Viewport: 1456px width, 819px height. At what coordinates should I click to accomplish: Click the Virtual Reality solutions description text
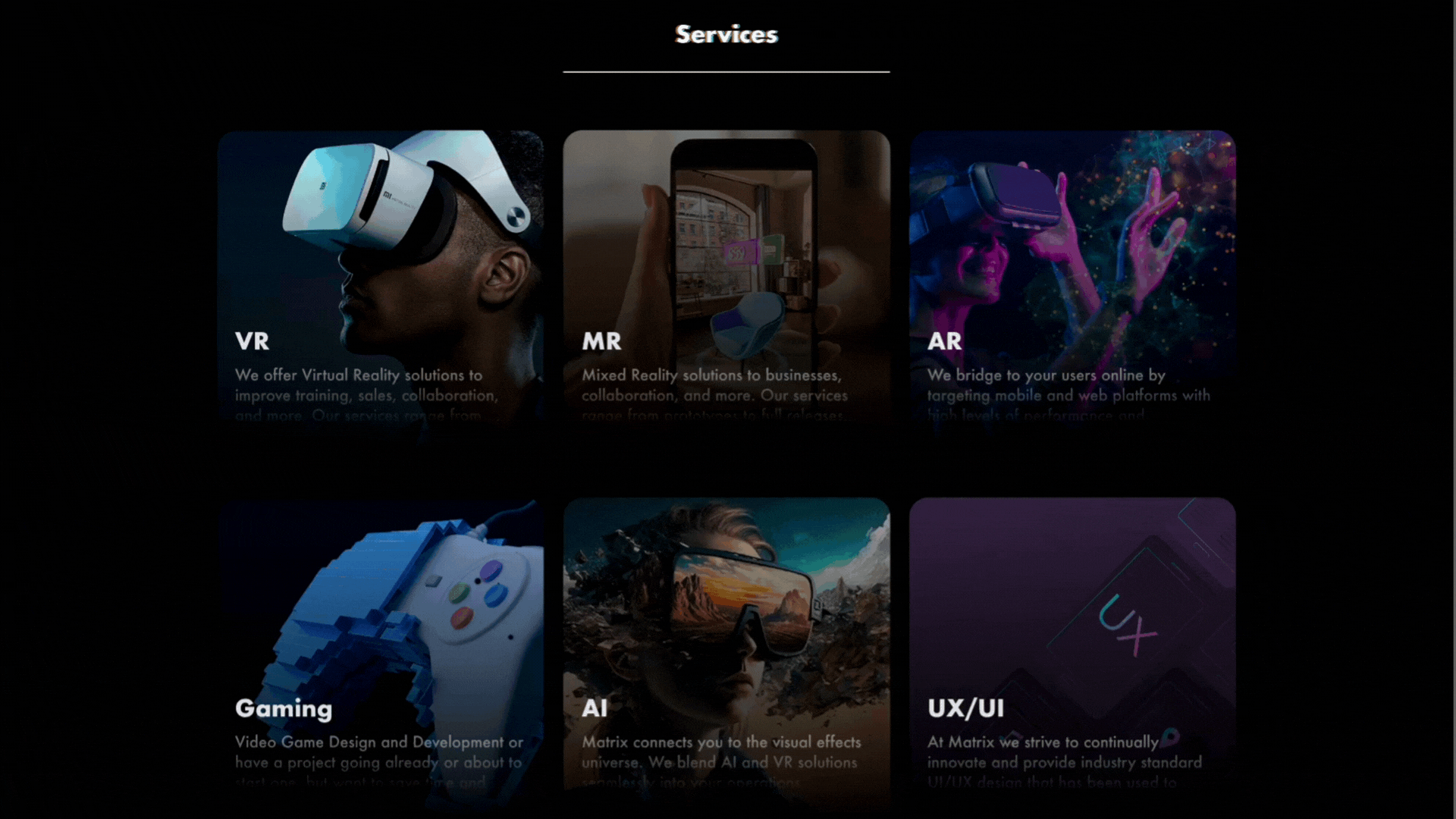367,395
